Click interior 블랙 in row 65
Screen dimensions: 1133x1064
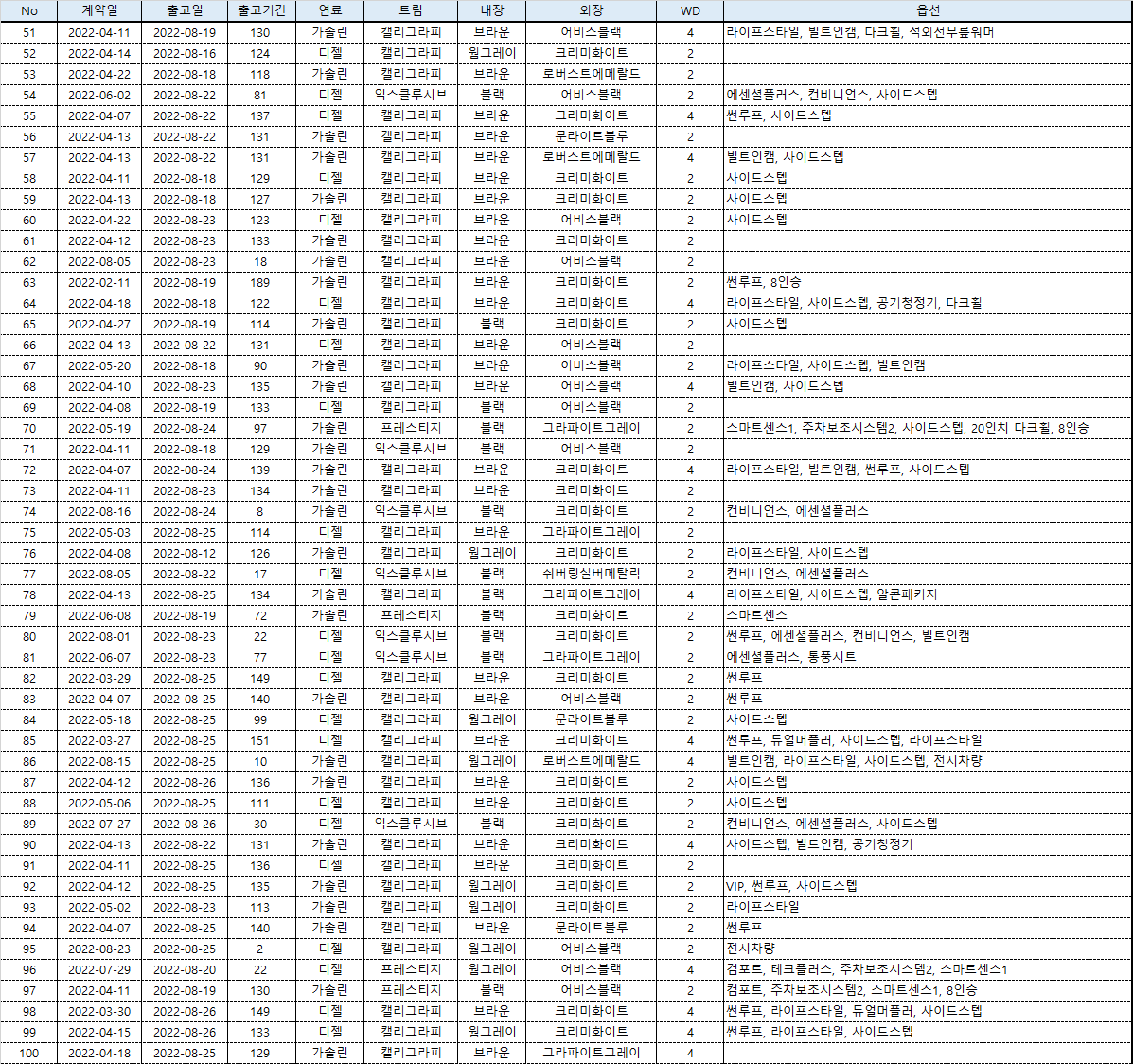pos(491,325)
